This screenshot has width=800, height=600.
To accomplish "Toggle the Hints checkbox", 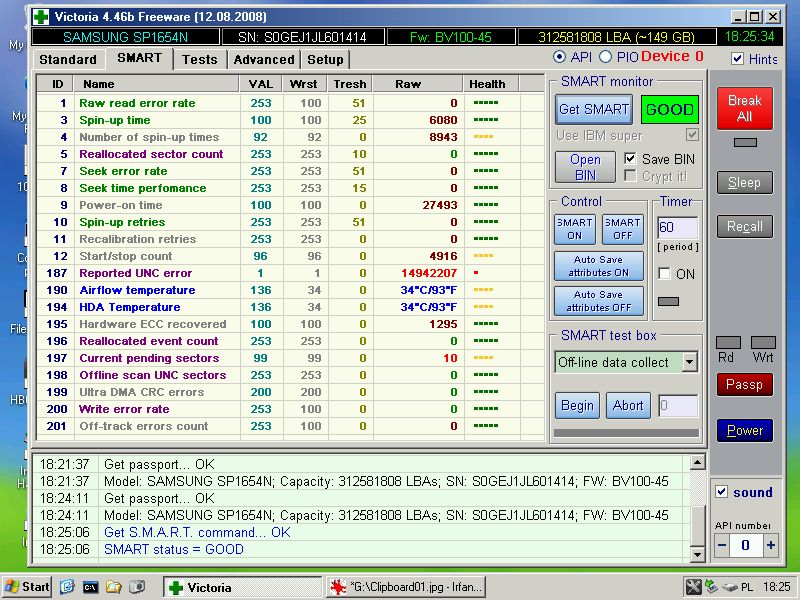I will [737, 58].
